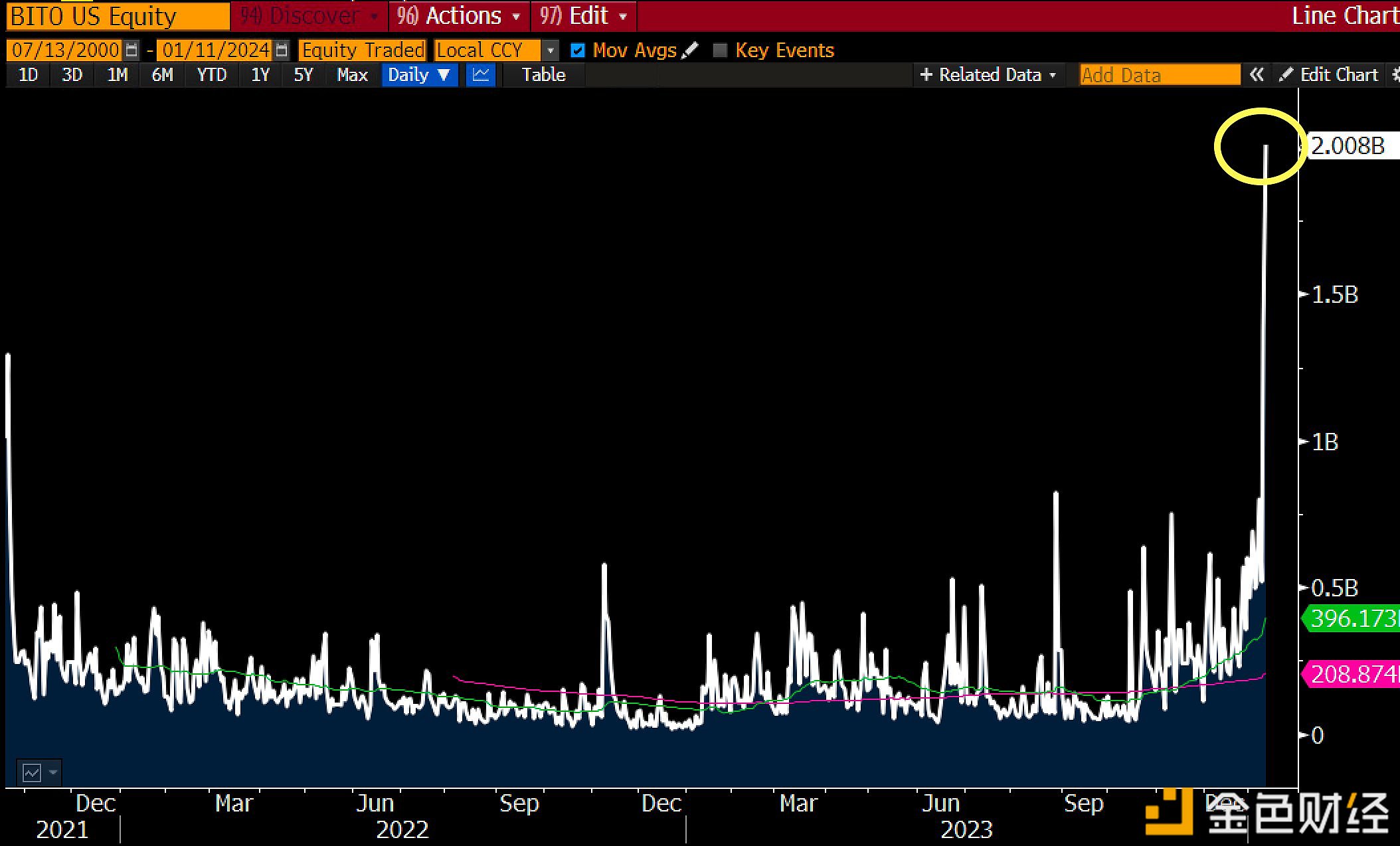Click the Edit Chart pencil icon
This screenshot has width=1400, height=846.
[1286, 75]
